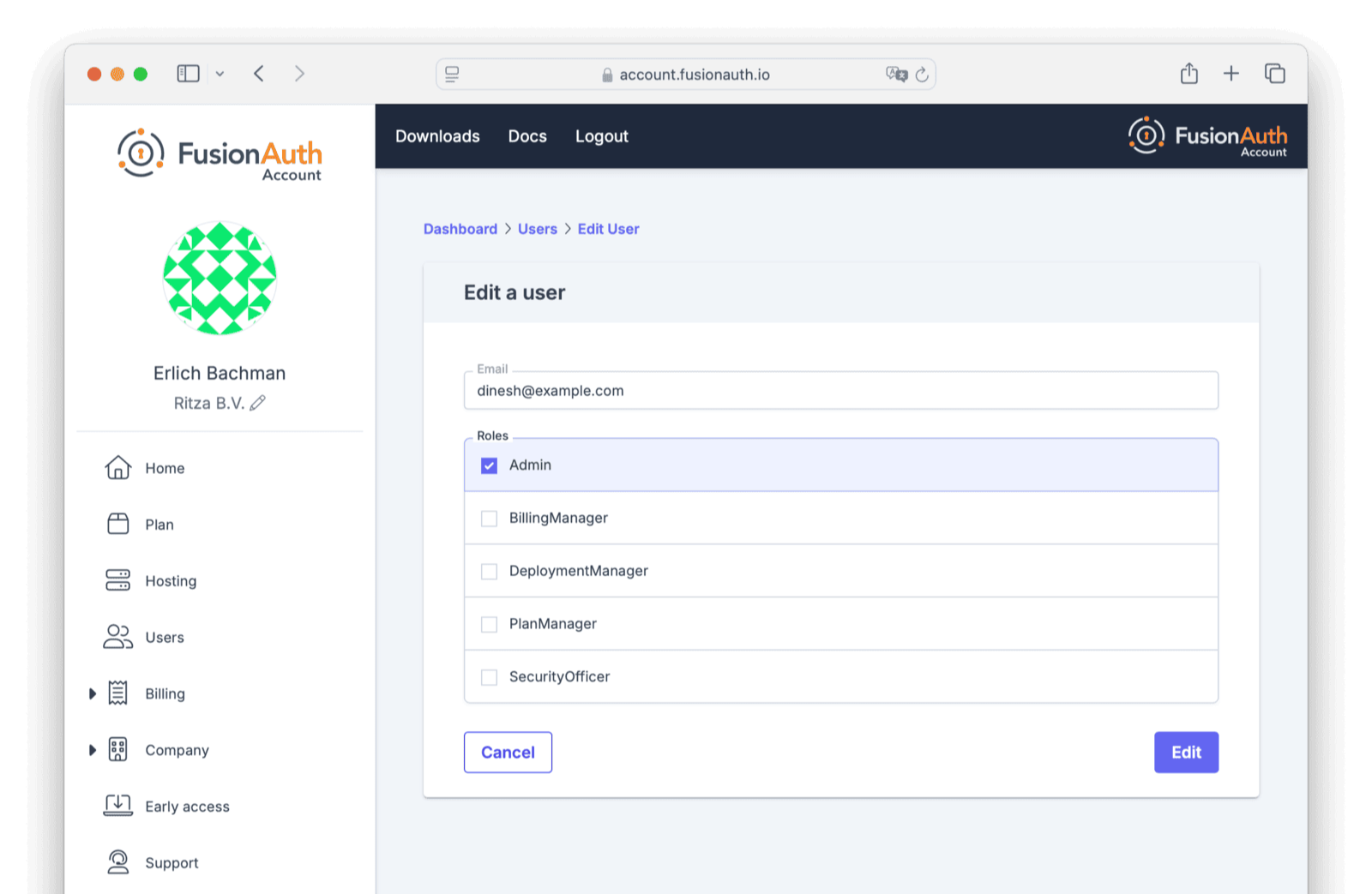The width and height of the screenshot is (1372, 894).
Task: Click the Hosting server icon
Action: coord(117,580)
